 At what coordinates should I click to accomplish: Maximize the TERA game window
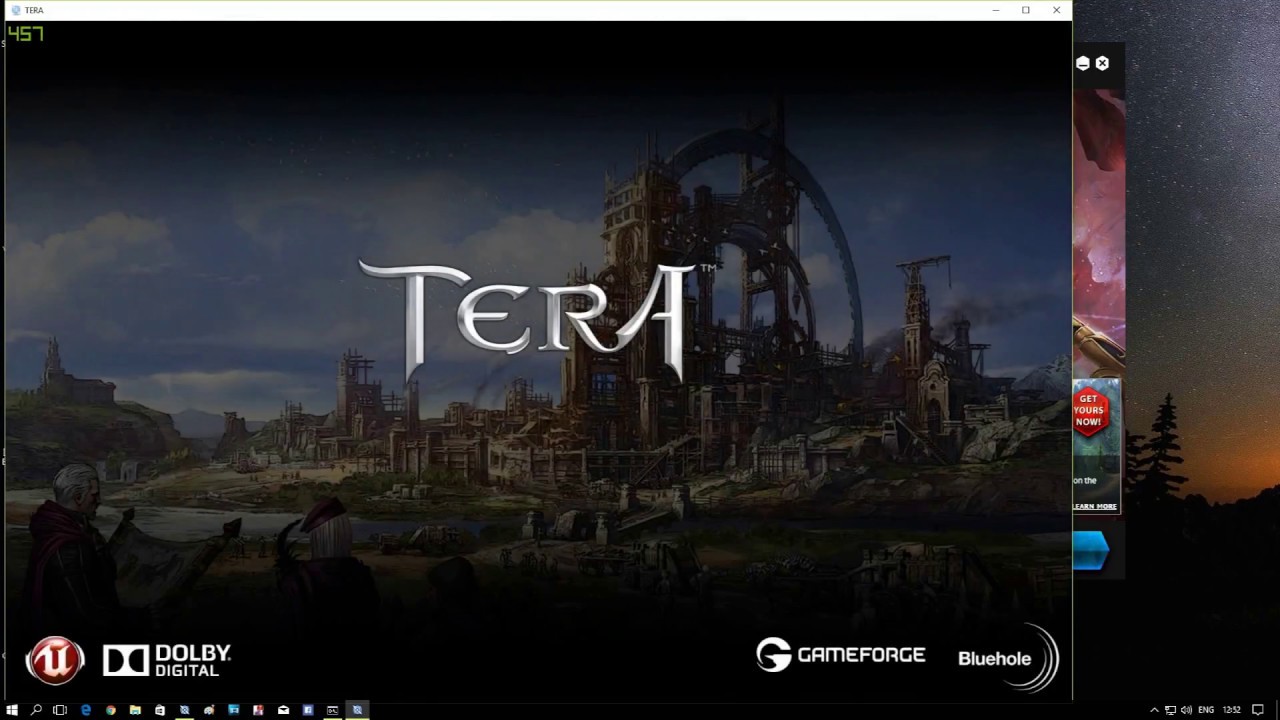(1026, 10)
